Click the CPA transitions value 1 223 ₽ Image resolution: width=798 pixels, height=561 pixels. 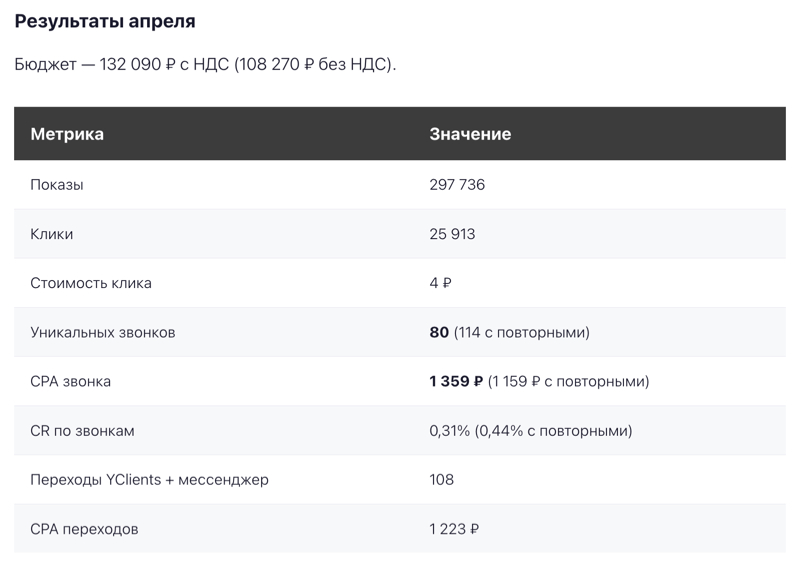click(x=454, y=529)
